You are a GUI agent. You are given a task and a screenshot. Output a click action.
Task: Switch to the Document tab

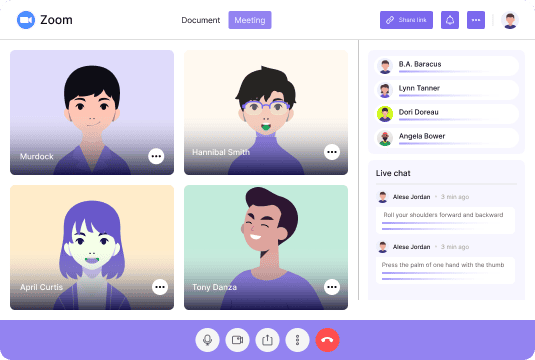(x=201, y=20)
